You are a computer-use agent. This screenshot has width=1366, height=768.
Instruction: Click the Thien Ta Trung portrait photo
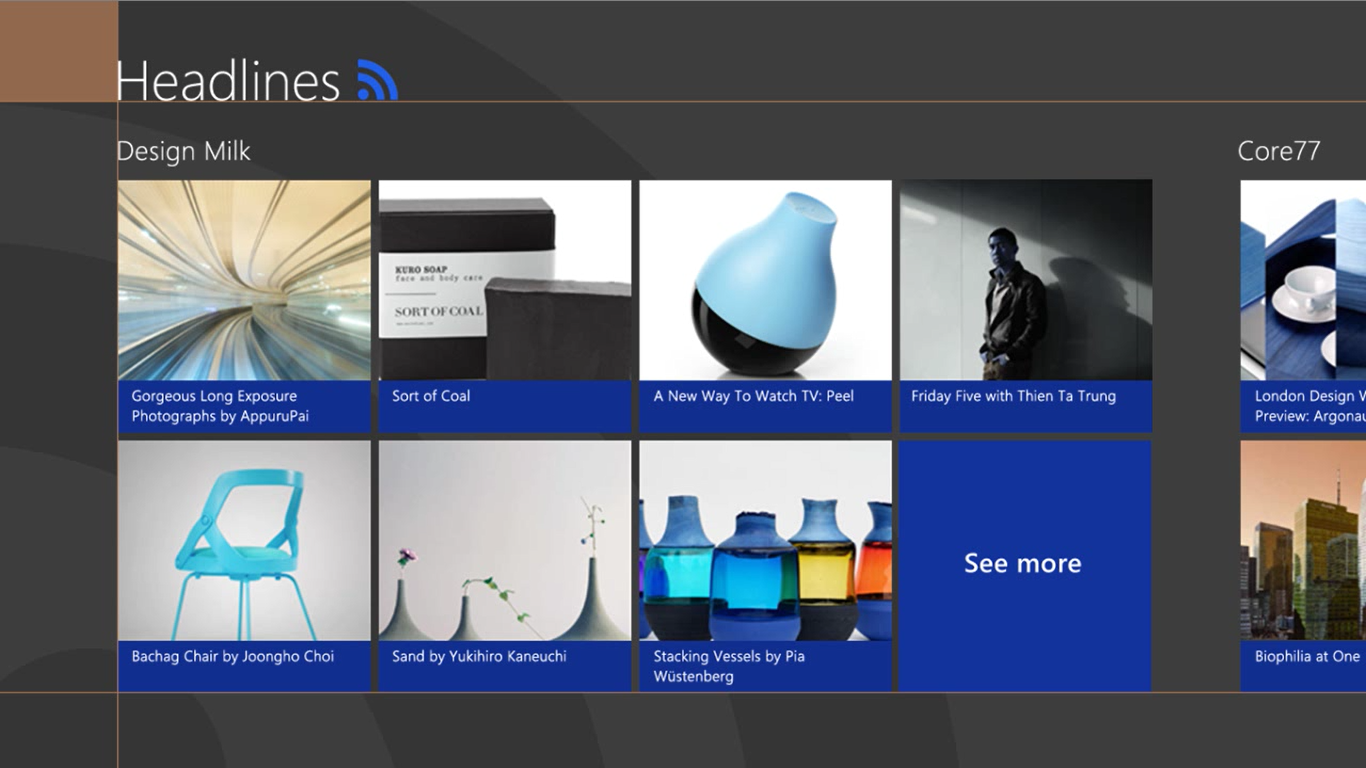(x=1024, y=280)
